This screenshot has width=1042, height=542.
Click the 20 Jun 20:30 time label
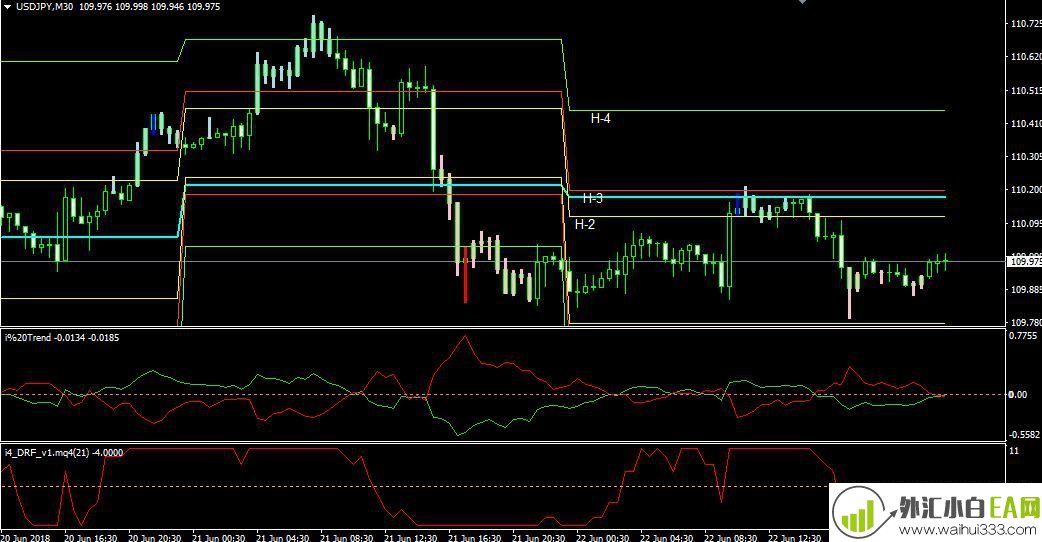pyautogui.click(x=154, y=537)
